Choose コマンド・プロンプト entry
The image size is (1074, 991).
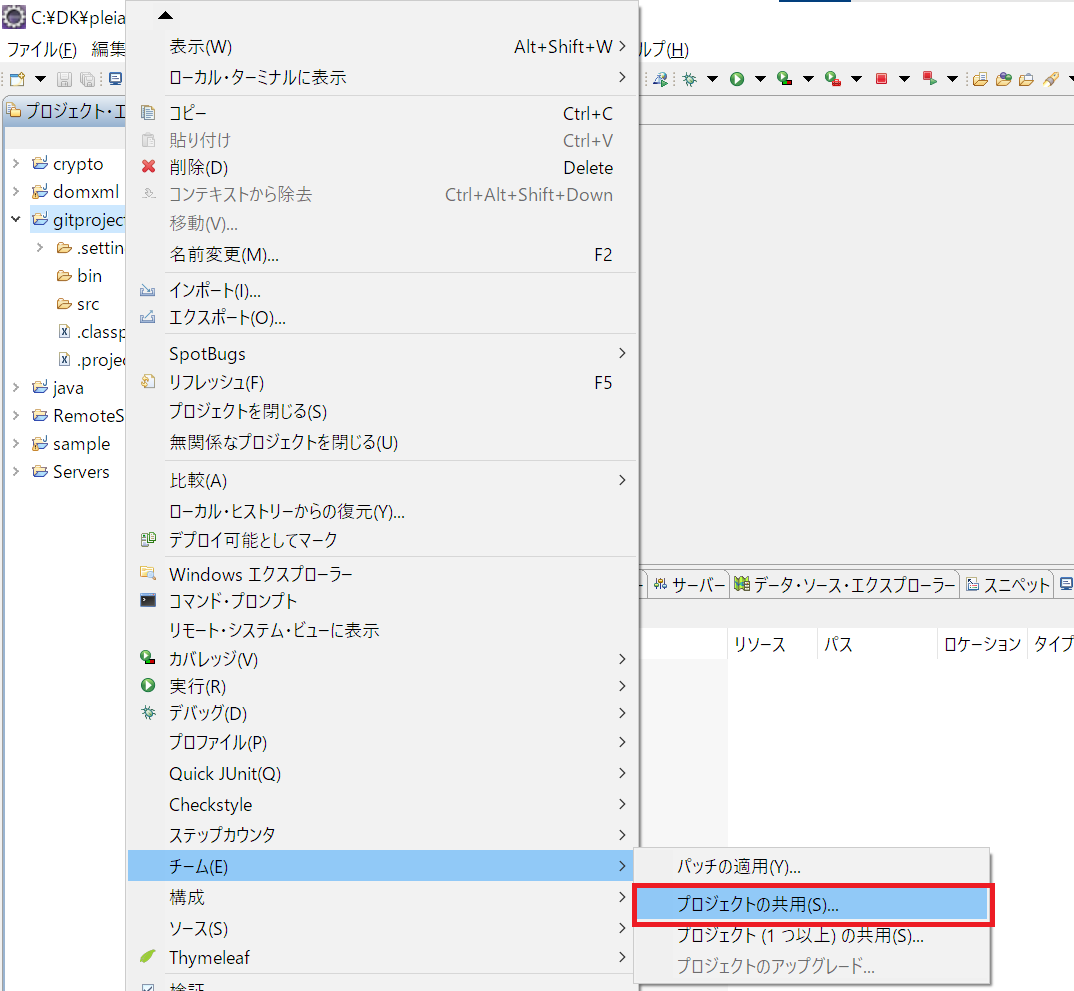pos(383,601)
